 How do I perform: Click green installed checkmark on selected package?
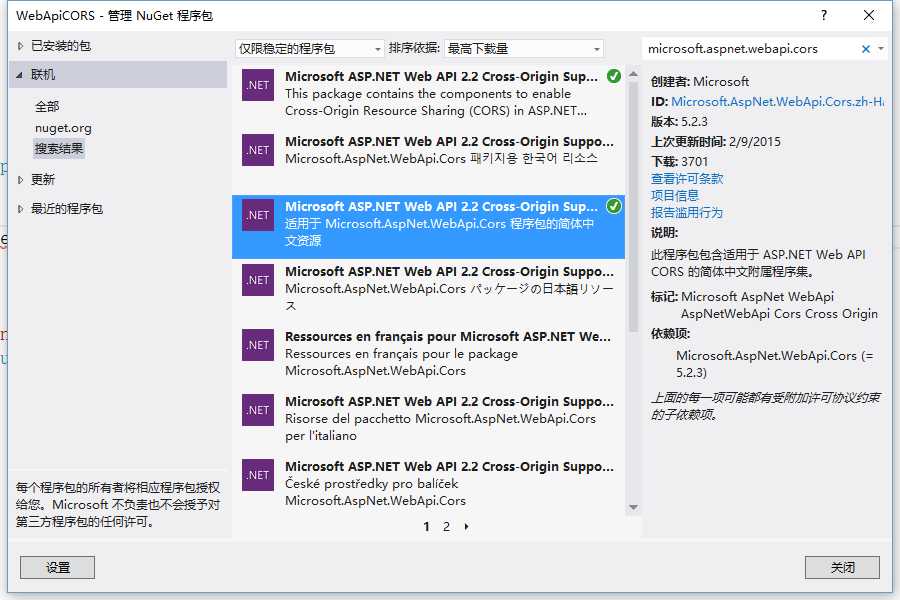pos(614,206)
